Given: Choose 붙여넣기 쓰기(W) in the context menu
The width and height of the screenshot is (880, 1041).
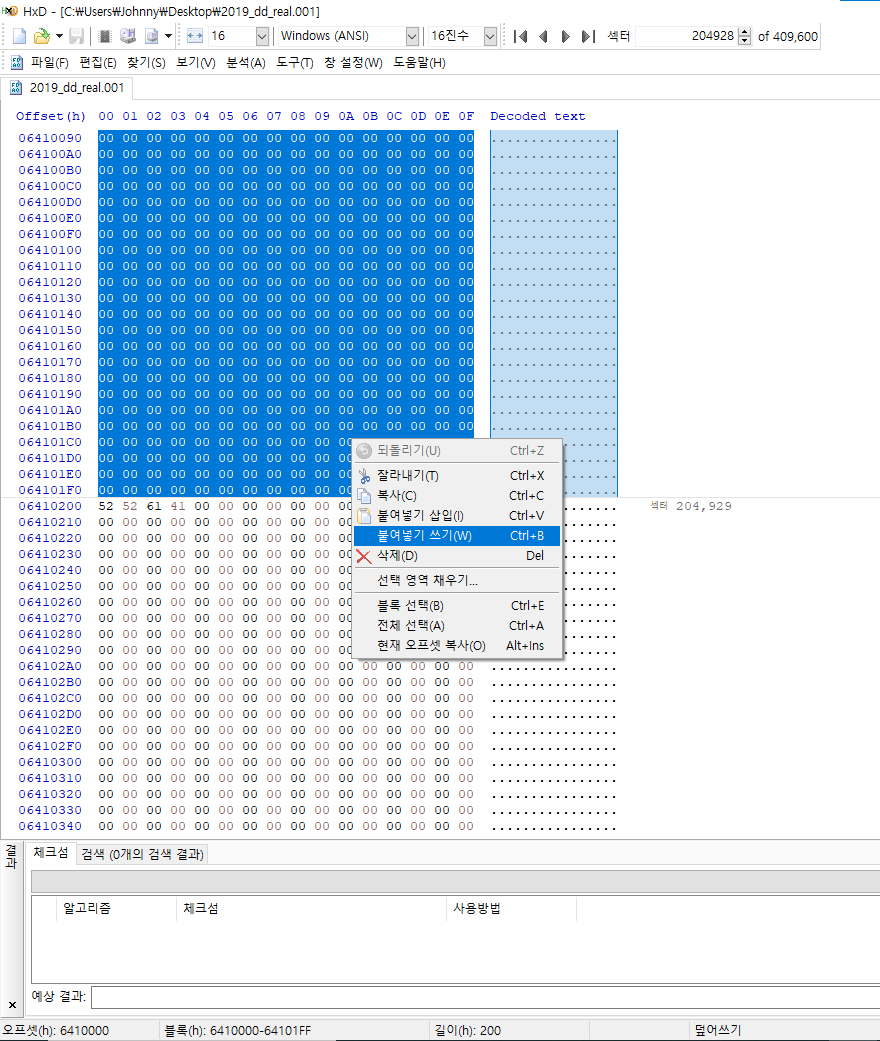Looking at the screenshot, I should [458, 535].
